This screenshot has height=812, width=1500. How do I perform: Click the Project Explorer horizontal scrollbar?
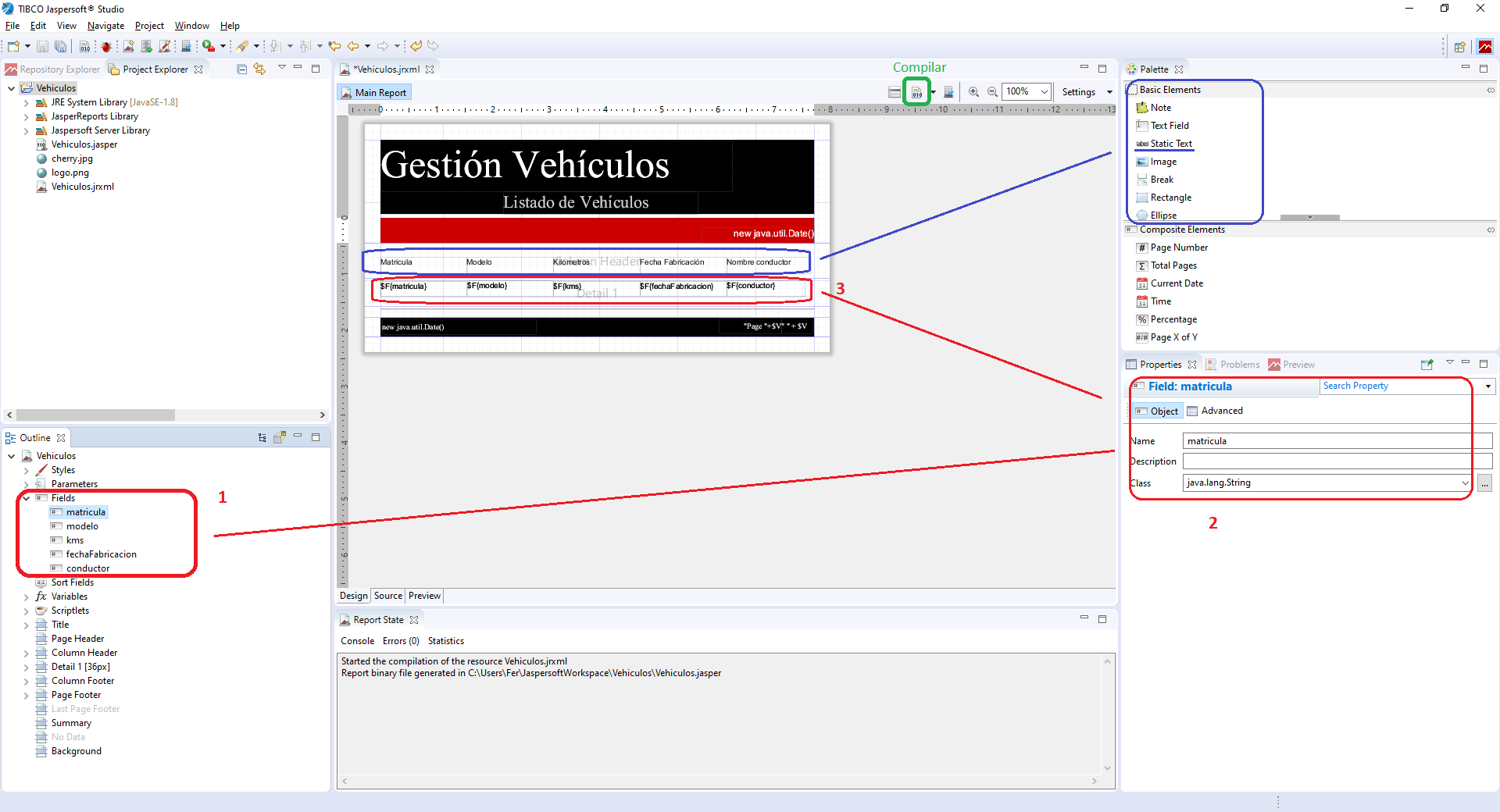[x=95, y=415]
